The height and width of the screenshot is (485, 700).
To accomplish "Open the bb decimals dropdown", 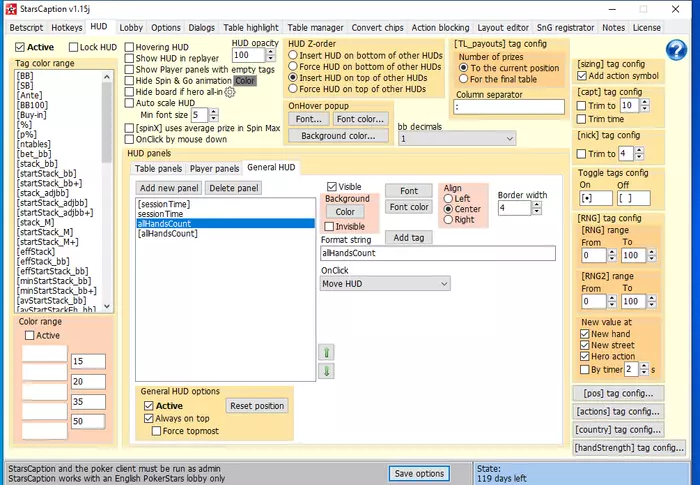I will coord(457,139).
